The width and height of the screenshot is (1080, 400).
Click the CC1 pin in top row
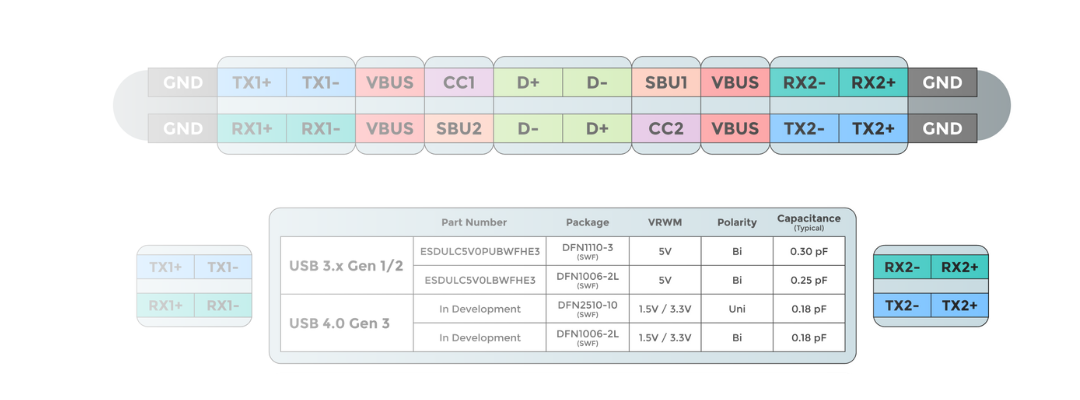pyautogui.click(x=459, y=83)
